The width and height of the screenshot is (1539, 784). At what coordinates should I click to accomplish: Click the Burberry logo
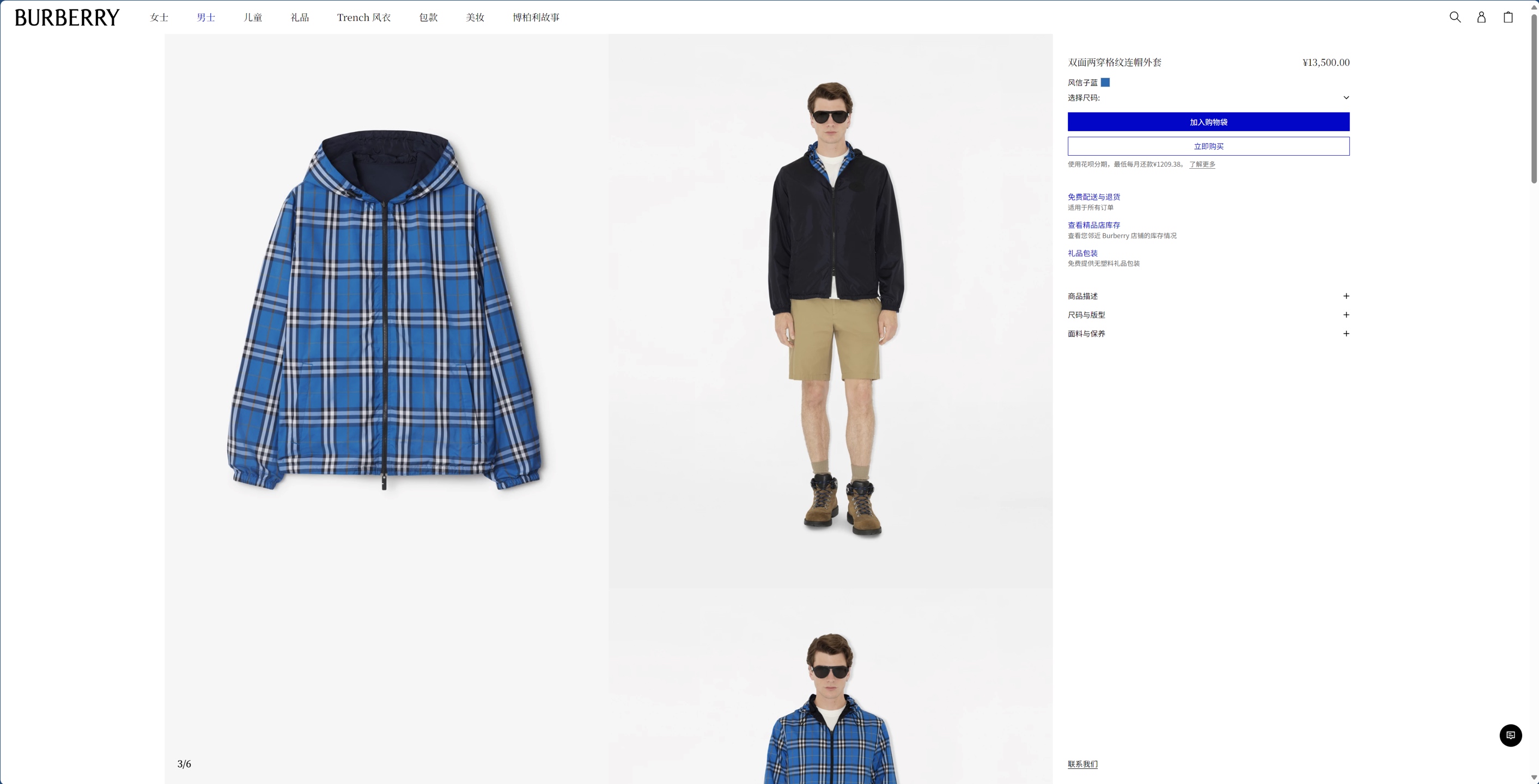[67, 18]
